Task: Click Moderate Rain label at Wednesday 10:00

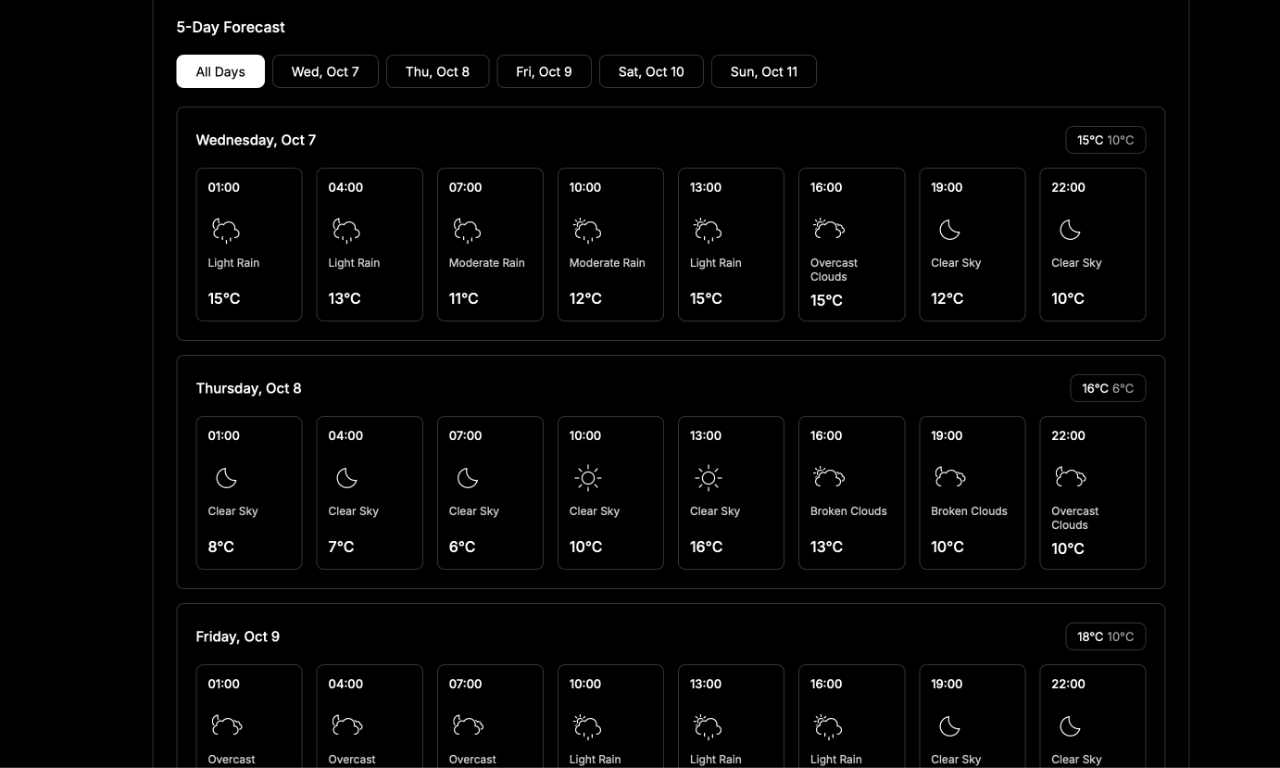Action: coord(607,263)
